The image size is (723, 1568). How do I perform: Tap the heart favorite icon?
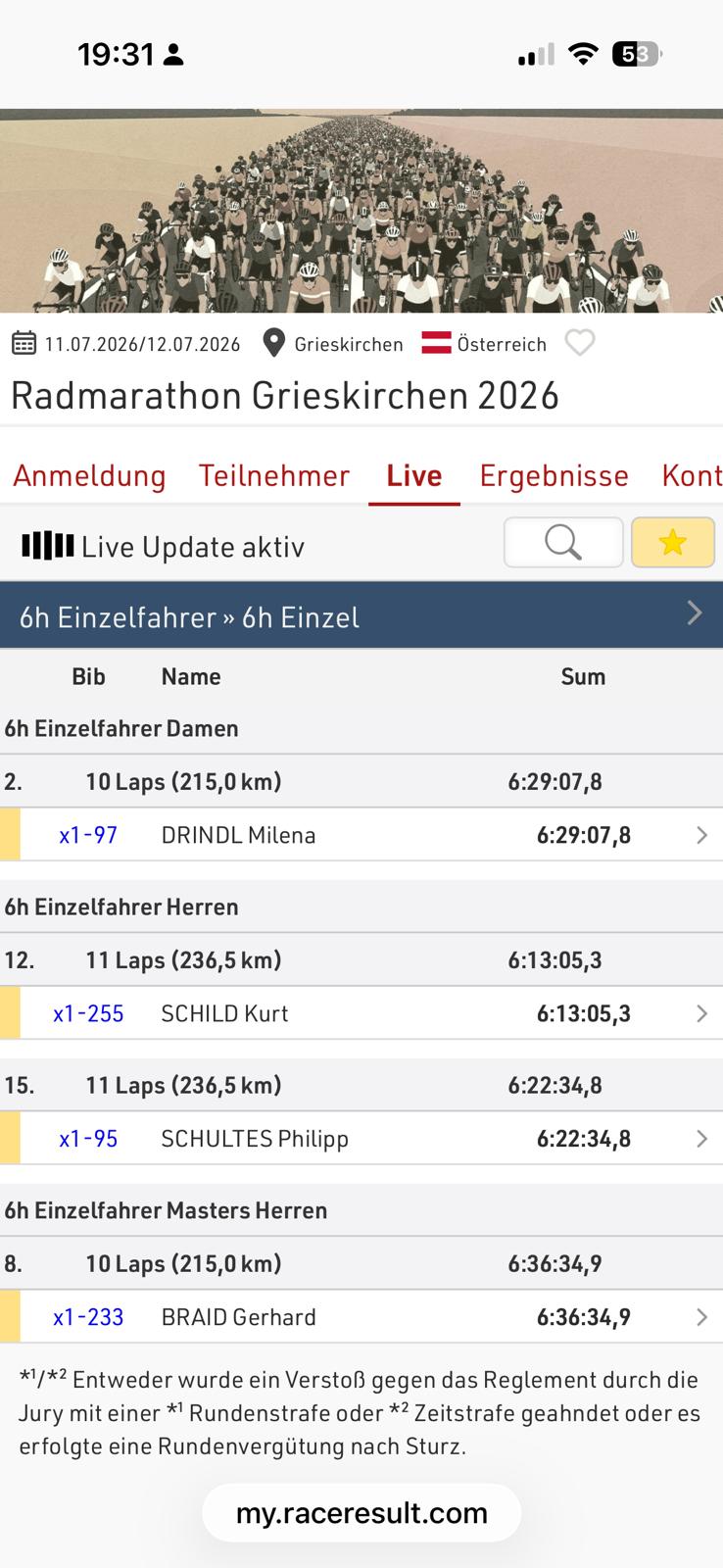pos(580,343)
